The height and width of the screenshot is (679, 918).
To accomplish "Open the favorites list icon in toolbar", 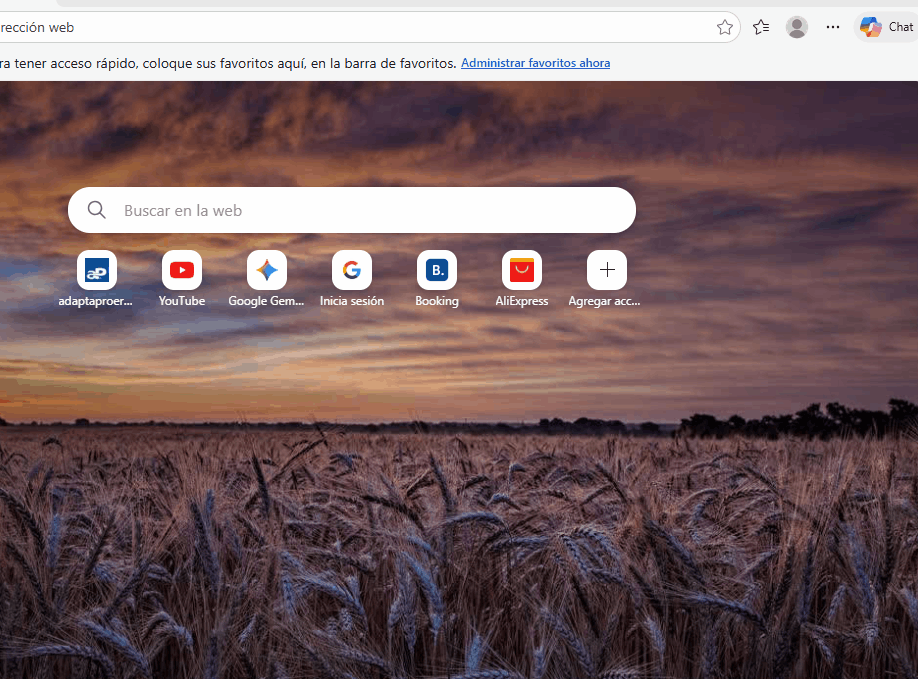I will point(761,28).
